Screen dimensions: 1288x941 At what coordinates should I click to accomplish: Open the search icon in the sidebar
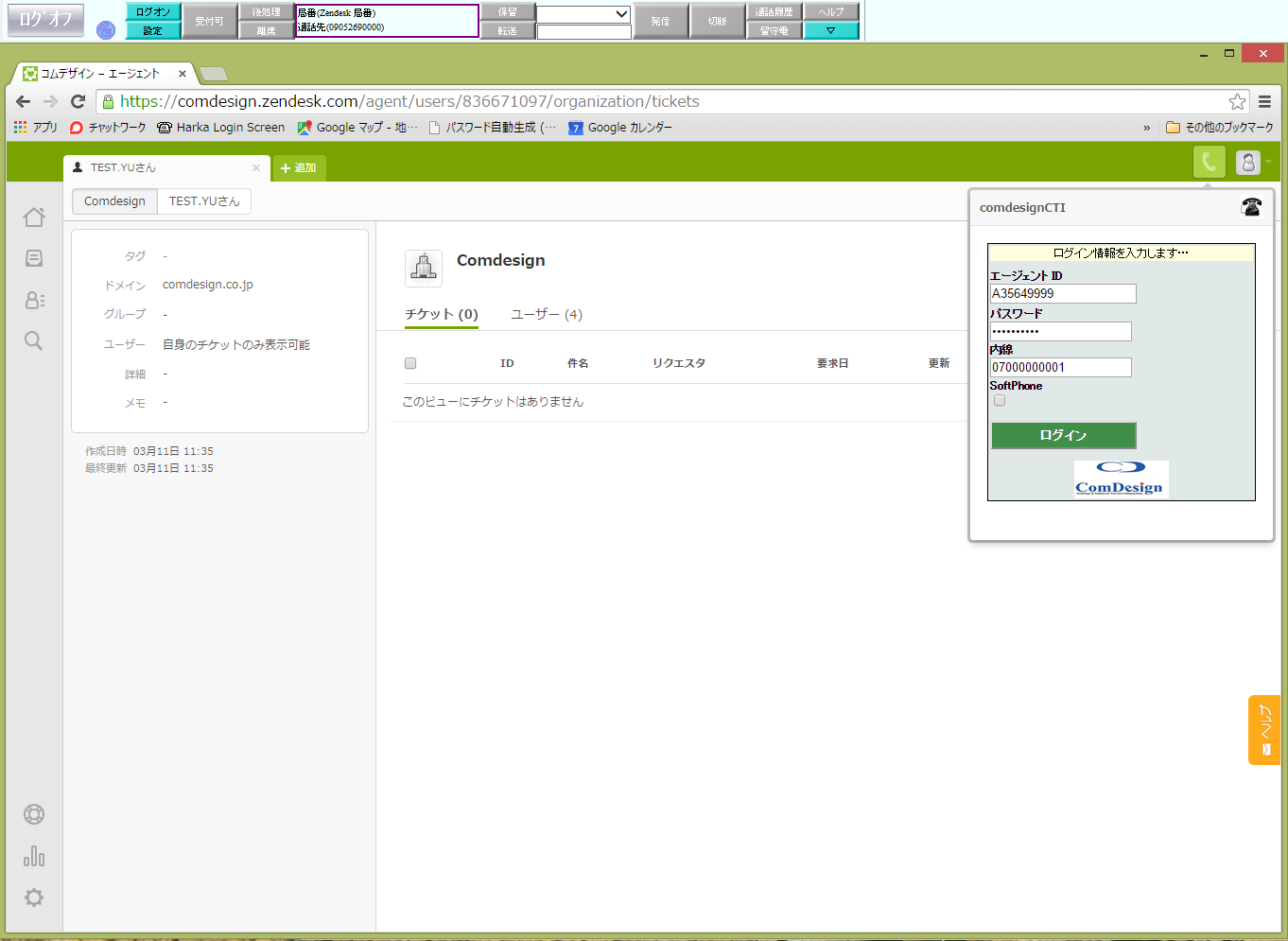point(34,340)
